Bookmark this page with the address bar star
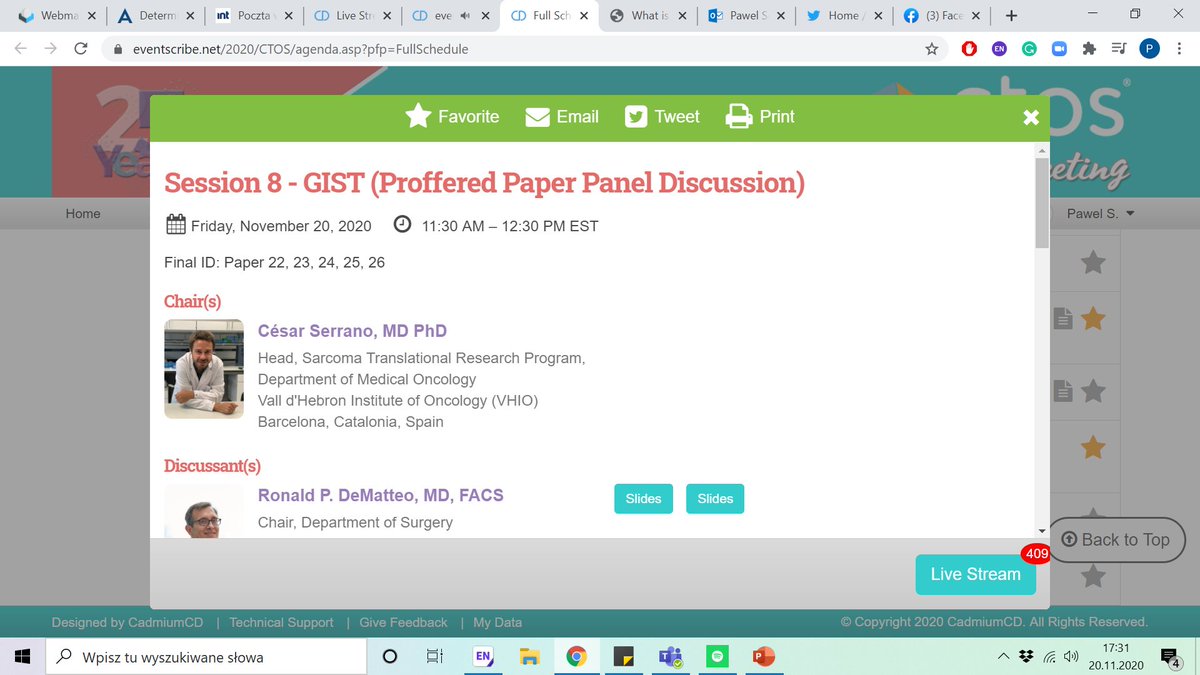 (931, 47)
